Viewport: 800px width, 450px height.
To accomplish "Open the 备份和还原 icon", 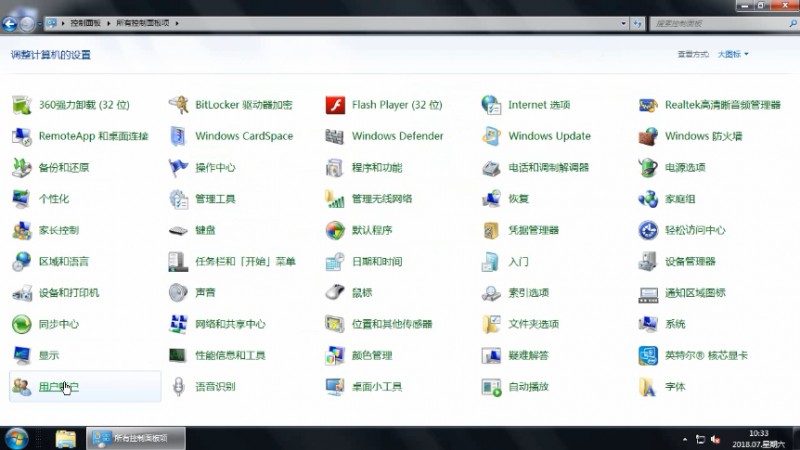I will [x=22, y=167].
